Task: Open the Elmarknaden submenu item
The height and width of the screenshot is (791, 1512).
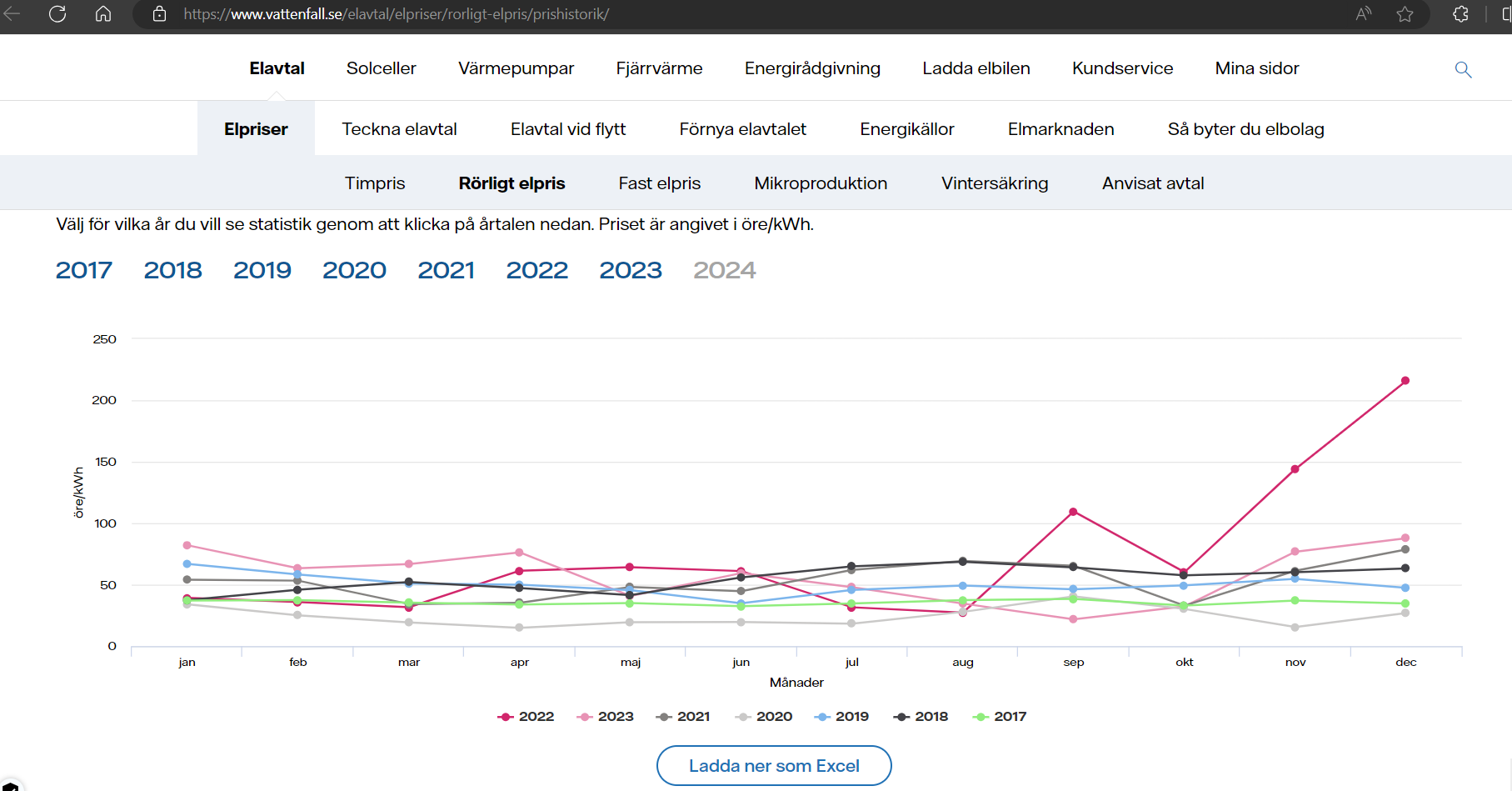Action: click(1060, 129)
